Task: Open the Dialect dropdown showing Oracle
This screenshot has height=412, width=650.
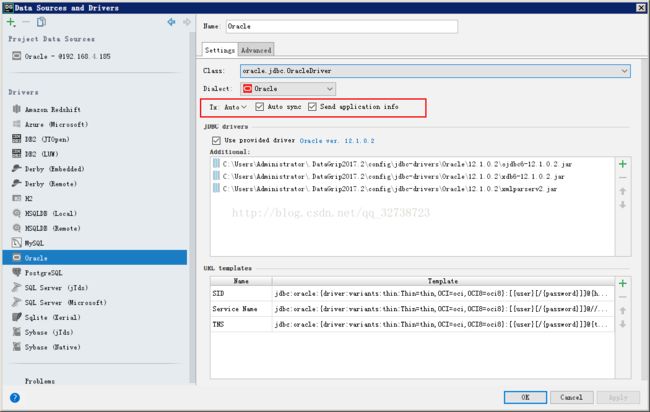Action: click(288, 89)
